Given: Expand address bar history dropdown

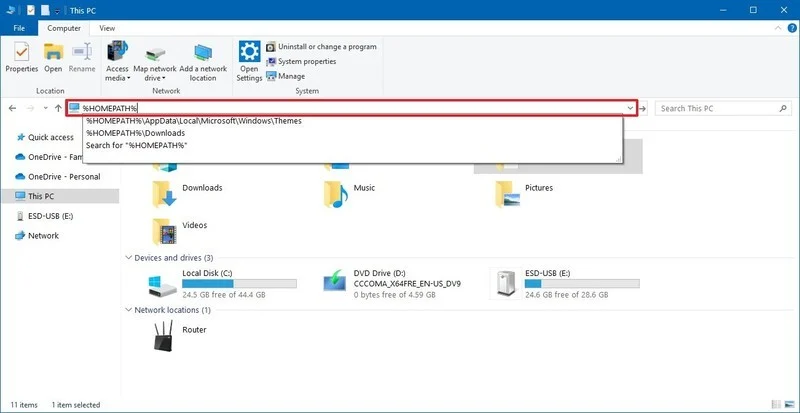Looking at the screenshot, I should coord(631,108).
